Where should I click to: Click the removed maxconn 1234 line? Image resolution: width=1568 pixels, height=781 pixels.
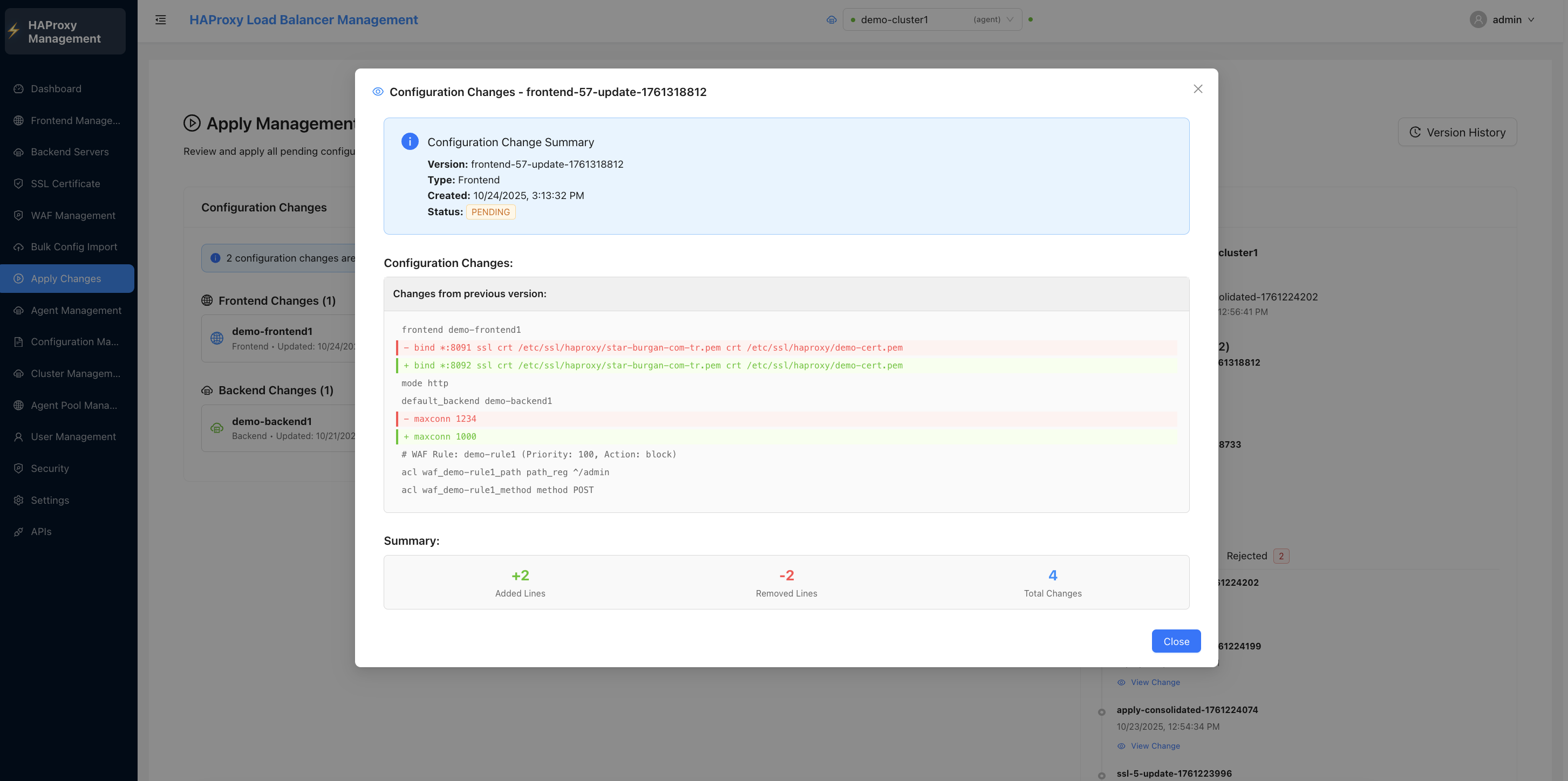(787, 419)
